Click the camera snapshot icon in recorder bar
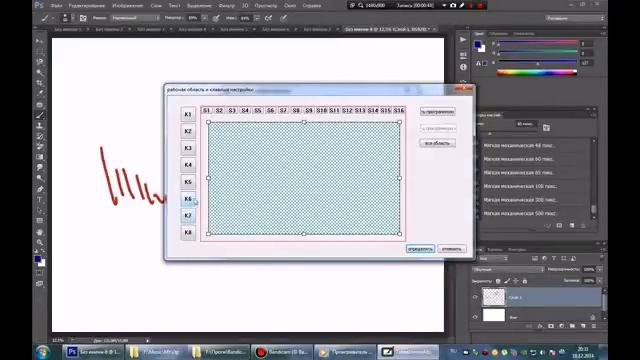This screenshot has width=640, height=360. pyautogui.click(x=453, y=5)
